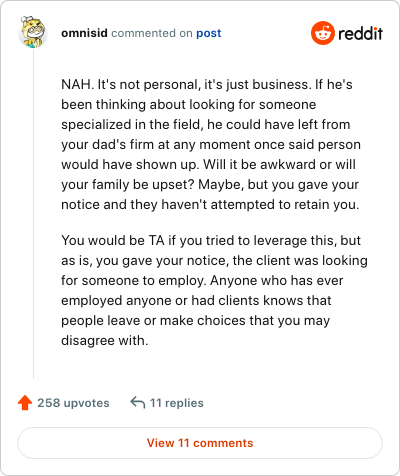Select the "258 upvotes" count label
400x476 pixels.
click(73, 403)
